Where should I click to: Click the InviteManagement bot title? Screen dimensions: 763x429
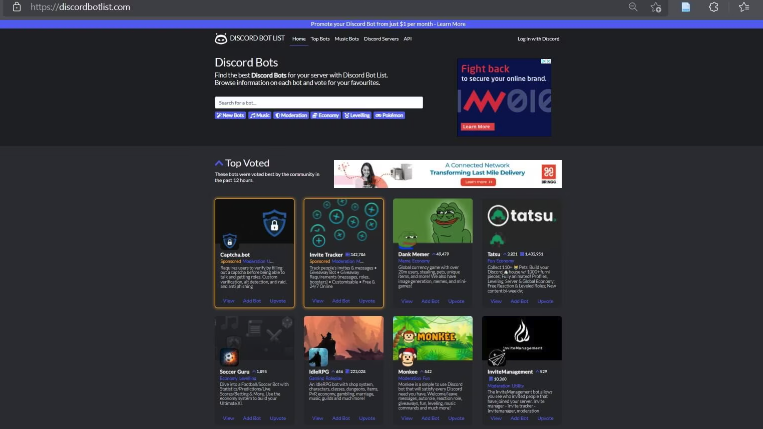click(510, 372)
